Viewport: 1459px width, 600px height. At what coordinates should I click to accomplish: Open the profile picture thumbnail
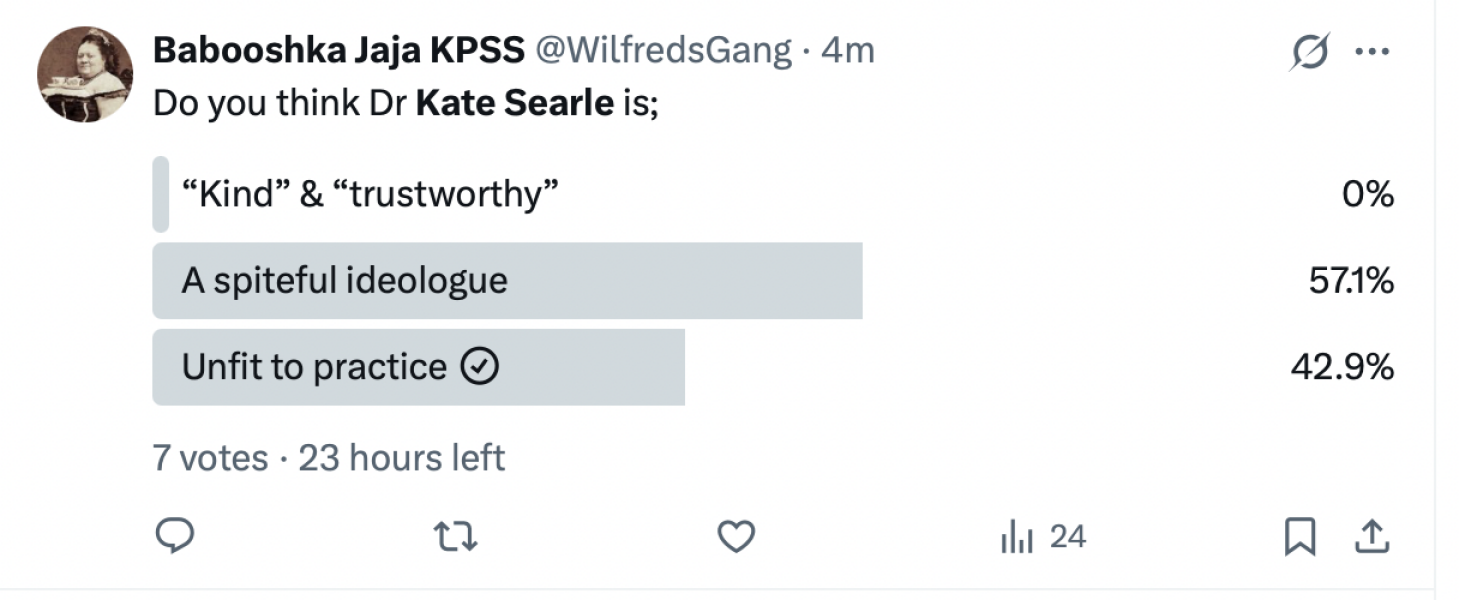[85, 75]
